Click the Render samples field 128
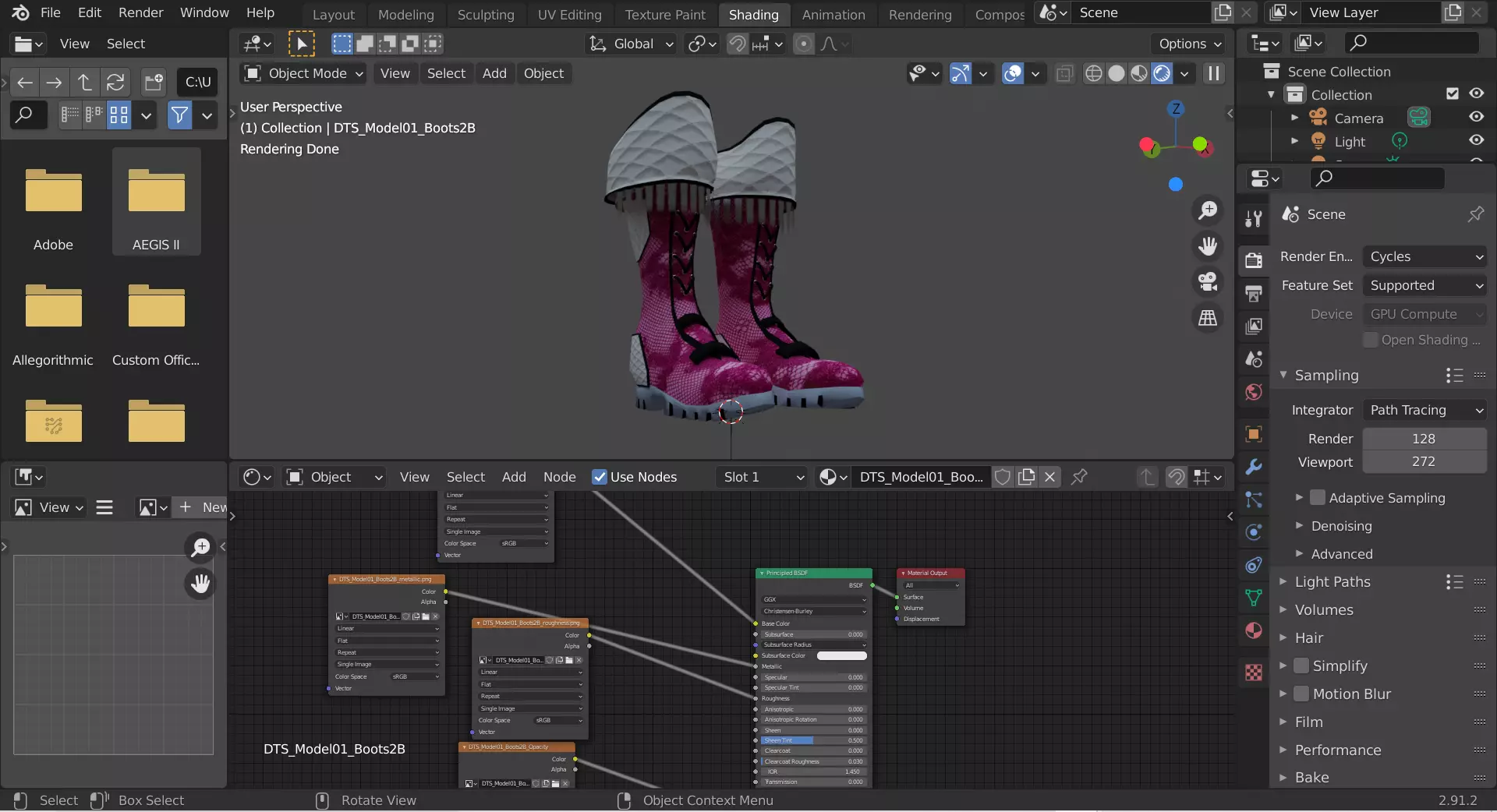This screenshot has height=812, width=1497. pyautogui.click(x=1424, y=439)
